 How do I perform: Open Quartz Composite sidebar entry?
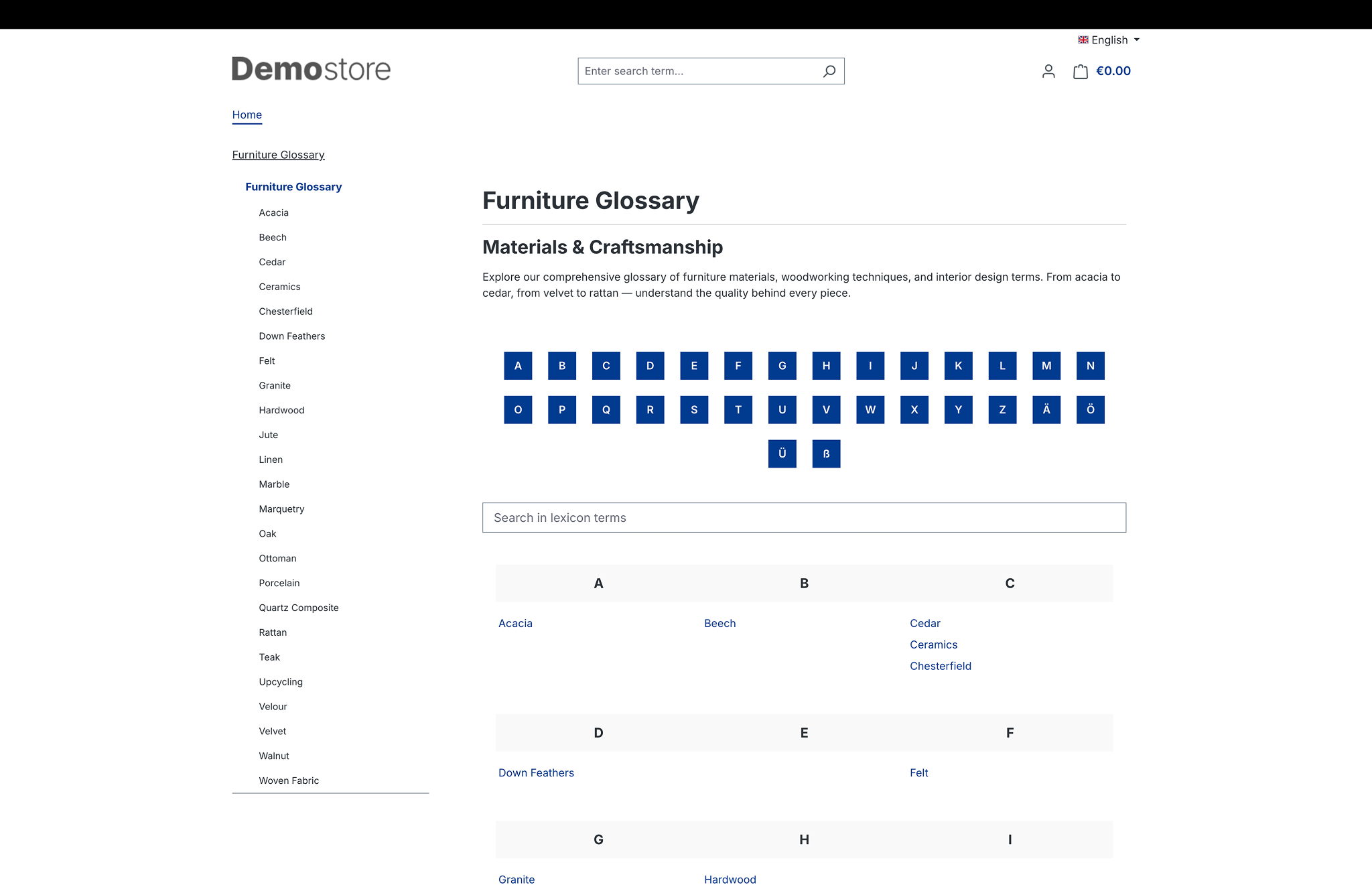299,608
